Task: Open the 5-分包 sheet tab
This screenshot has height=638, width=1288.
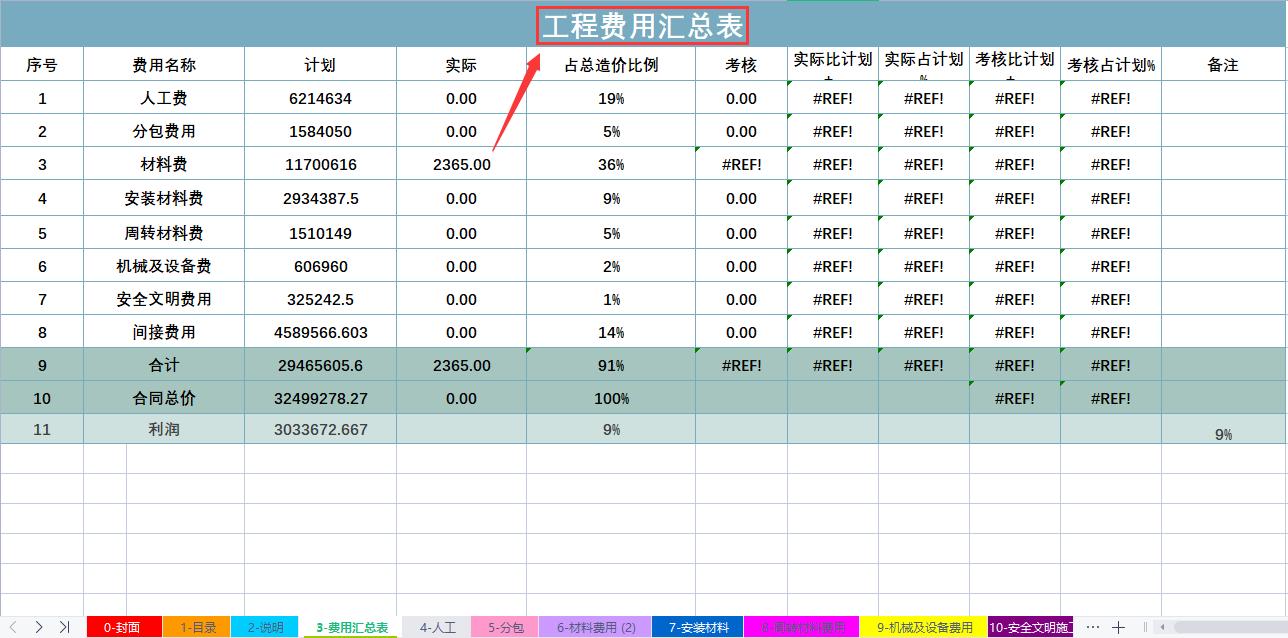Action: (x=506, y=627)
